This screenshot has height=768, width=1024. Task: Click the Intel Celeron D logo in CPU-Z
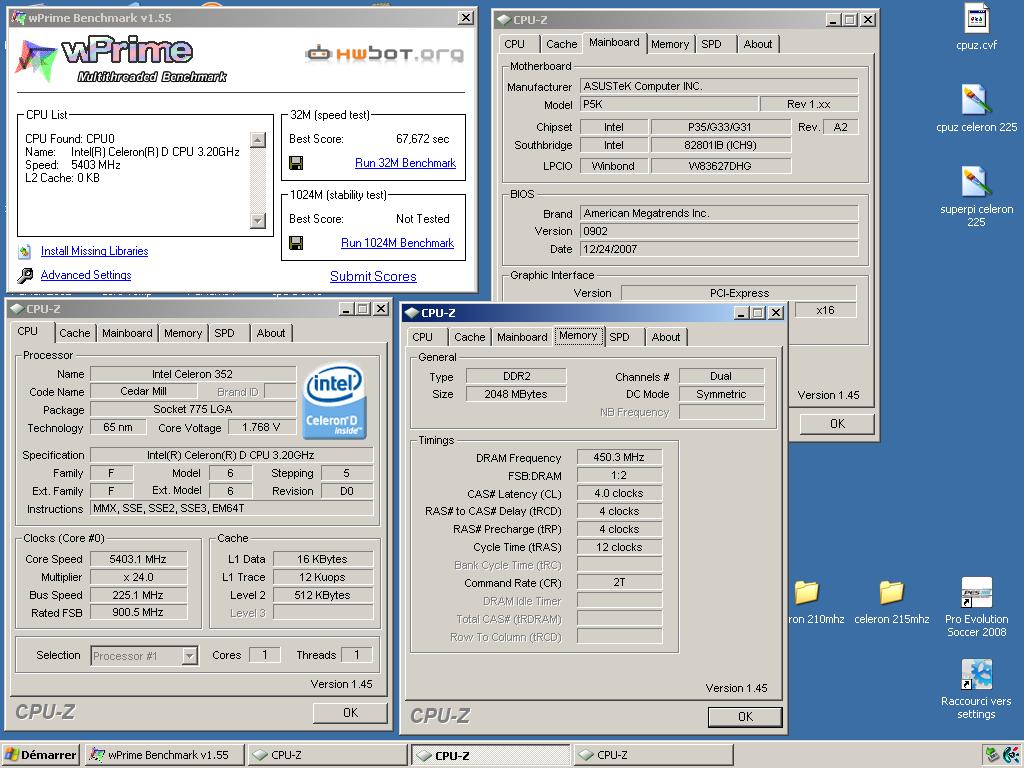click(x=334, y=401)
